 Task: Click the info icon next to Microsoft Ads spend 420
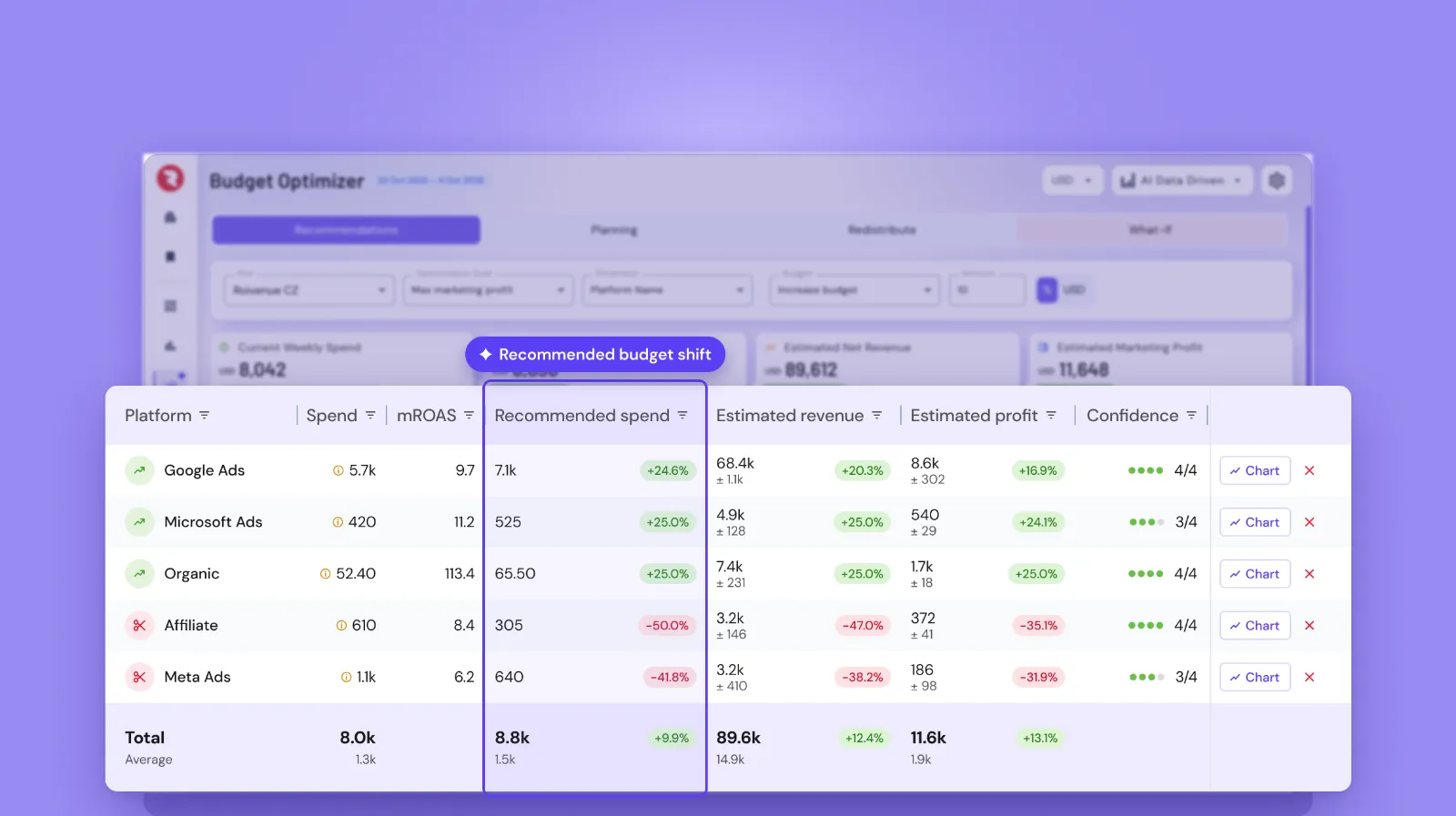pos(338,522)
